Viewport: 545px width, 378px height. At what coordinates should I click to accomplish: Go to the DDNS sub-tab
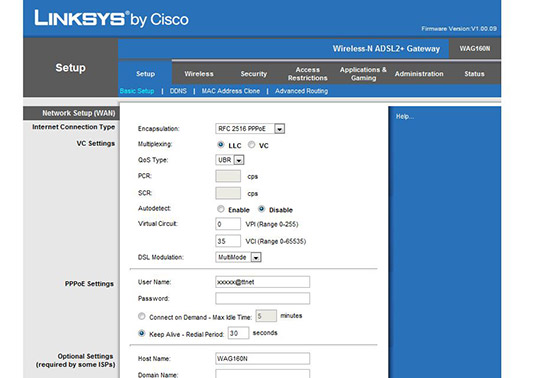178,91
